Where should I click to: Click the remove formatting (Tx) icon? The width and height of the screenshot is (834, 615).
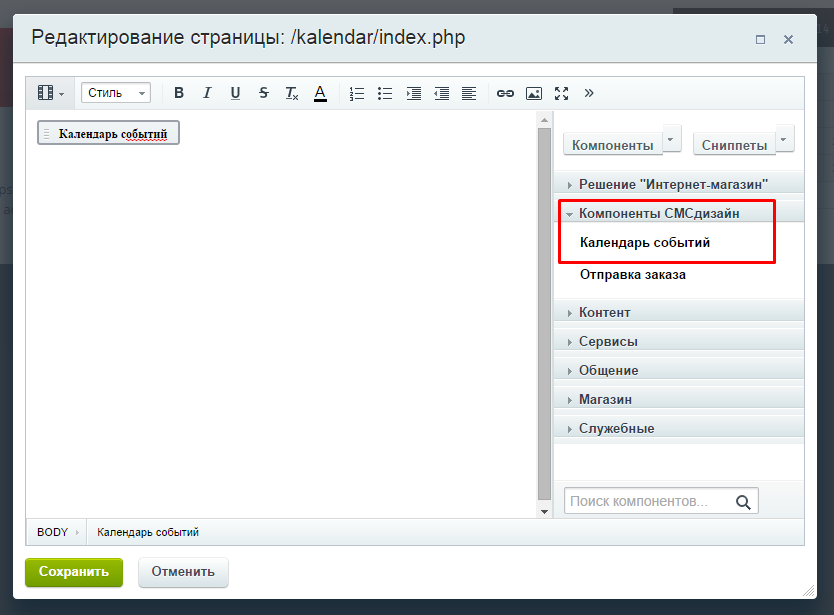coord(290,92)
